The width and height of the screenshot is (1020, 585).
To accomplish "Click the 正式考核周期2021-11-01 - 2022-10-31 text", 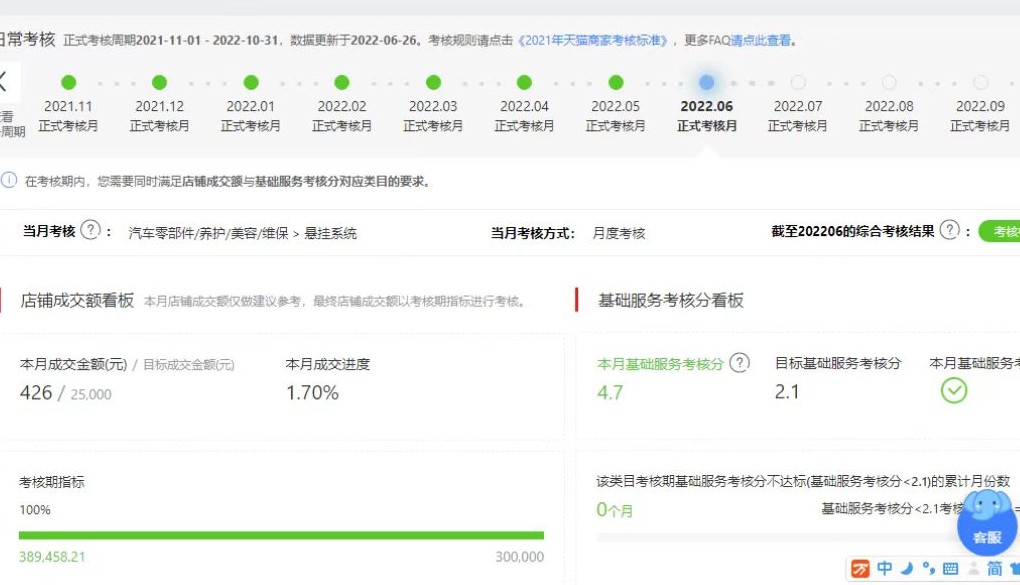I will click(171, 40).
